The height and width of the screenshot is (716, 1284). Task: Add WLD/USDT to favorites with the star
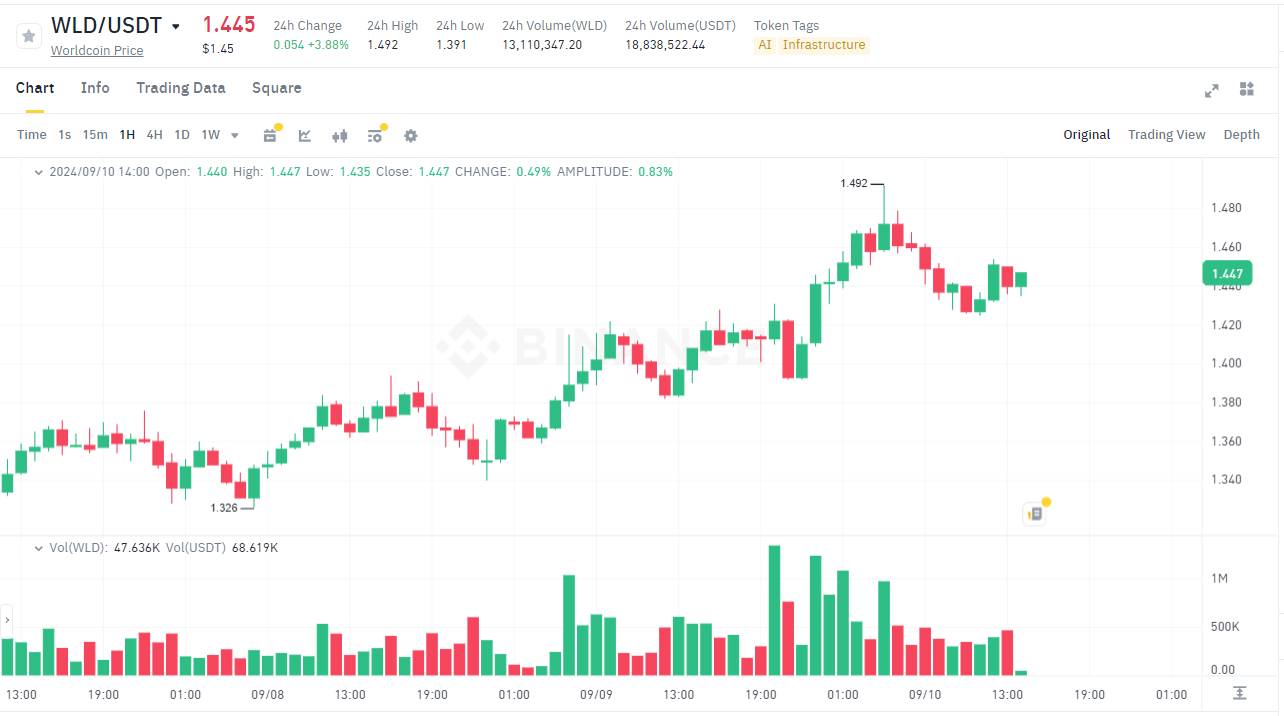pos(29,36)
